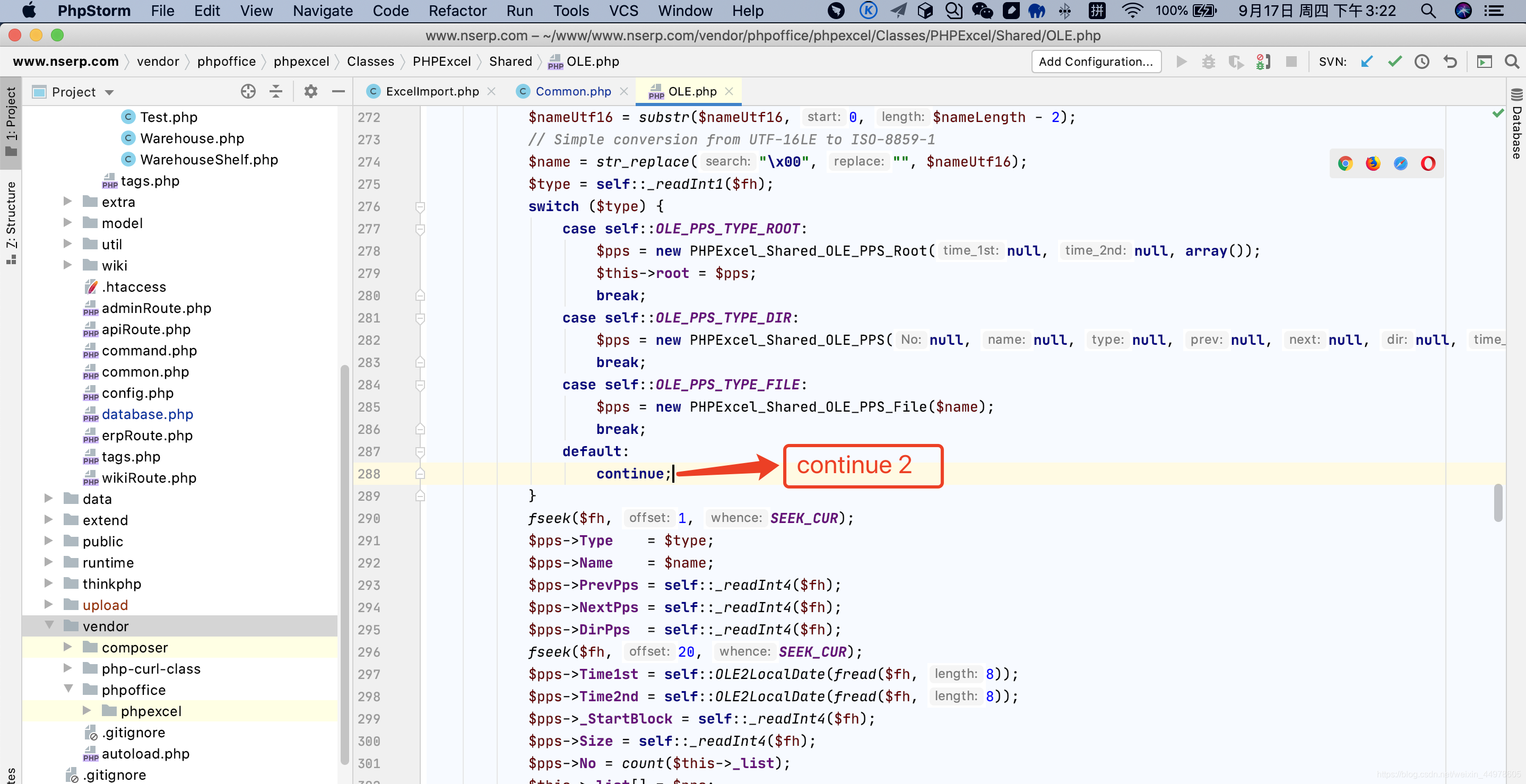
Task: Click the PHPExcel breadcrumb link
Action: pos(441,61)
